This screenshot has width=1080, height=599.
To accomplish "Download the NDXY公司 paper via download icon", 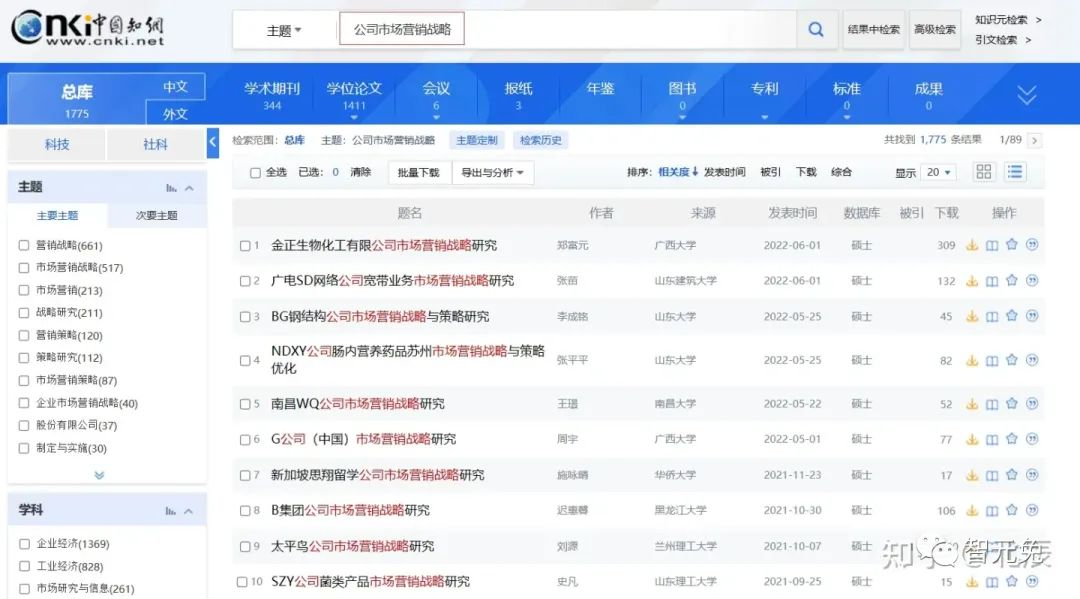I will (x=972, y=361).
